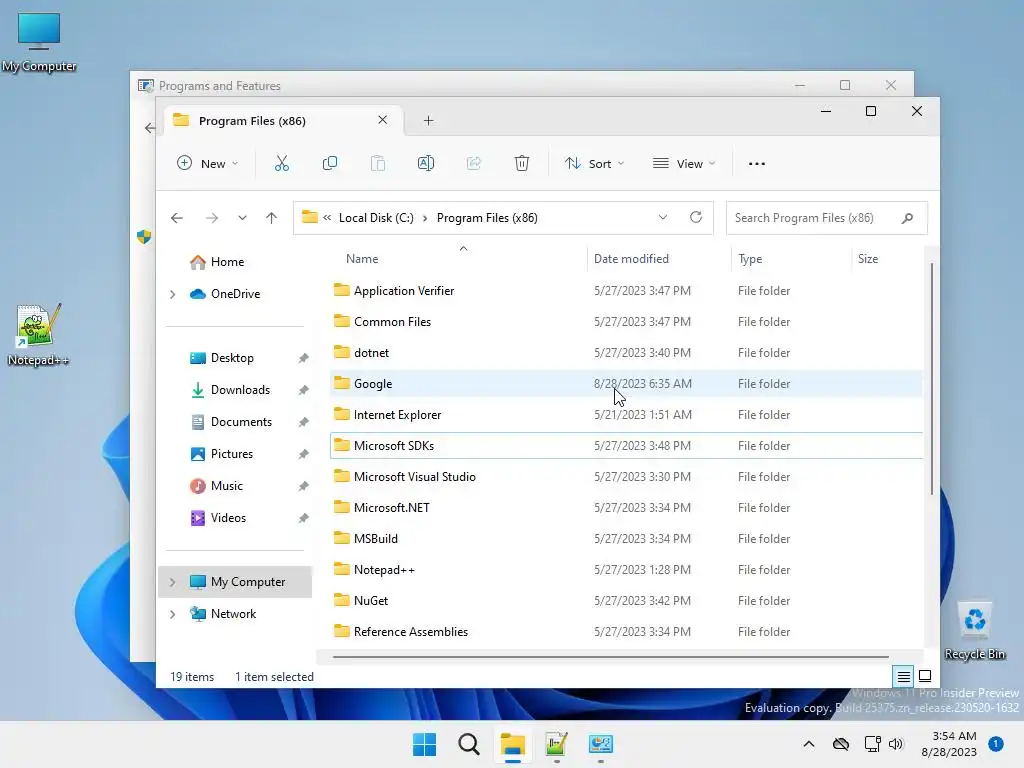Click Program Files (x86) breadcrumb segment
Screen dimensions: 1024x768
[487, 218]
